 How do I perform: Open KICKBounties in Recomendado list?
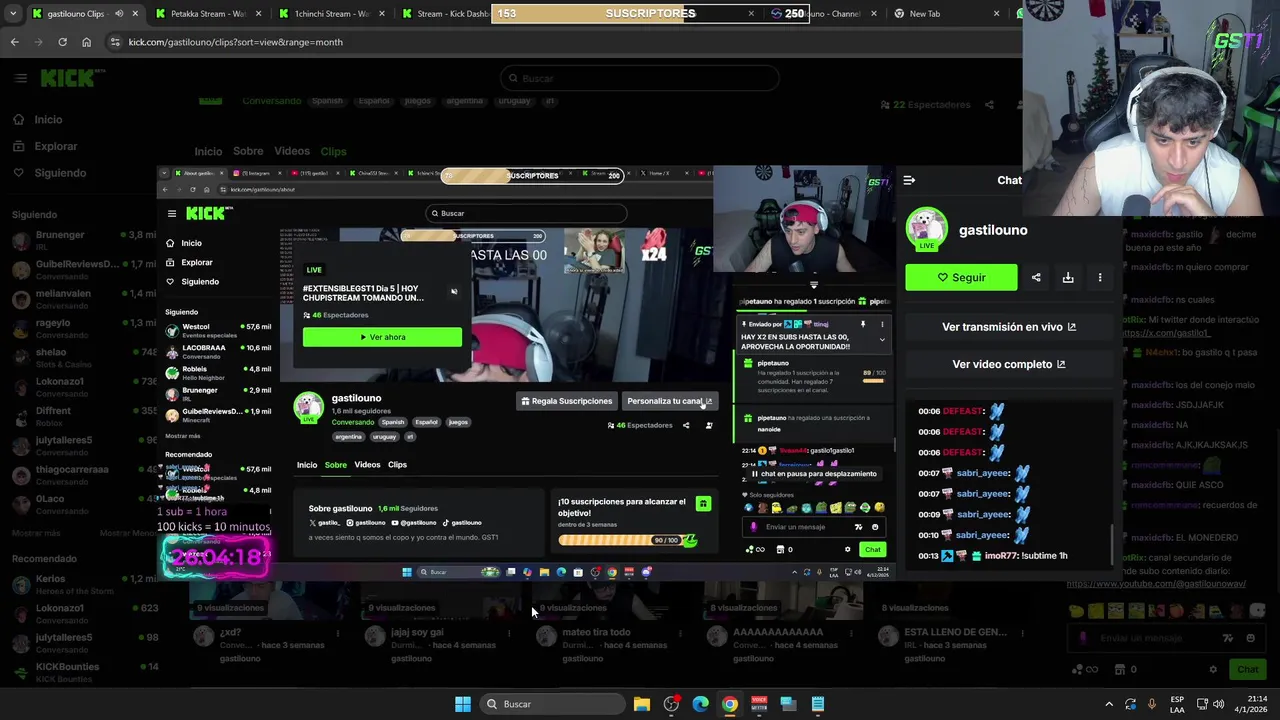pyautogui.click(x=85, y=672)
